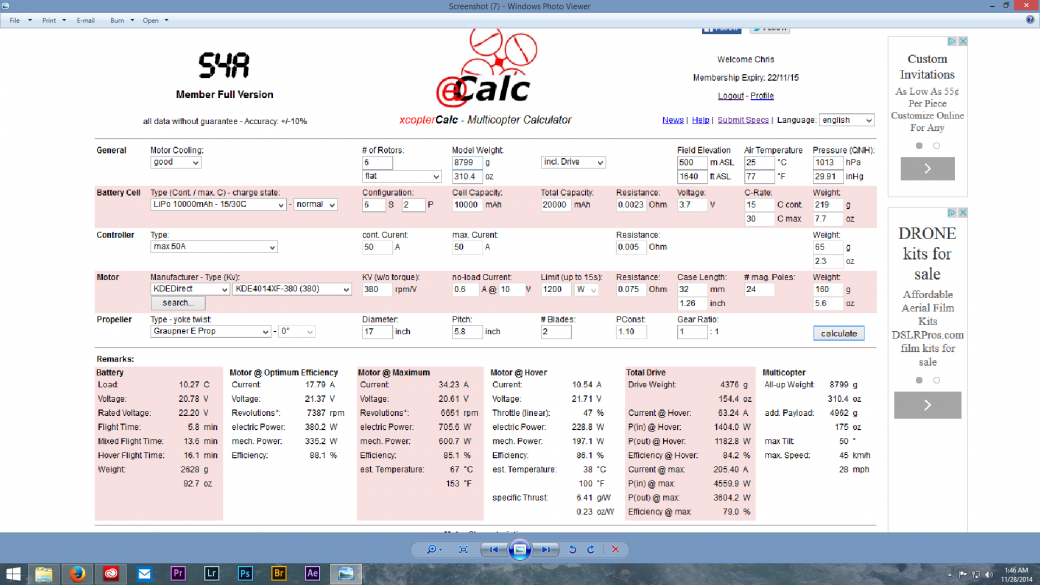The height and width of the screenshot is (585, 1040).
Task: Click the # Blades input field
Action: tap(556, 332)
